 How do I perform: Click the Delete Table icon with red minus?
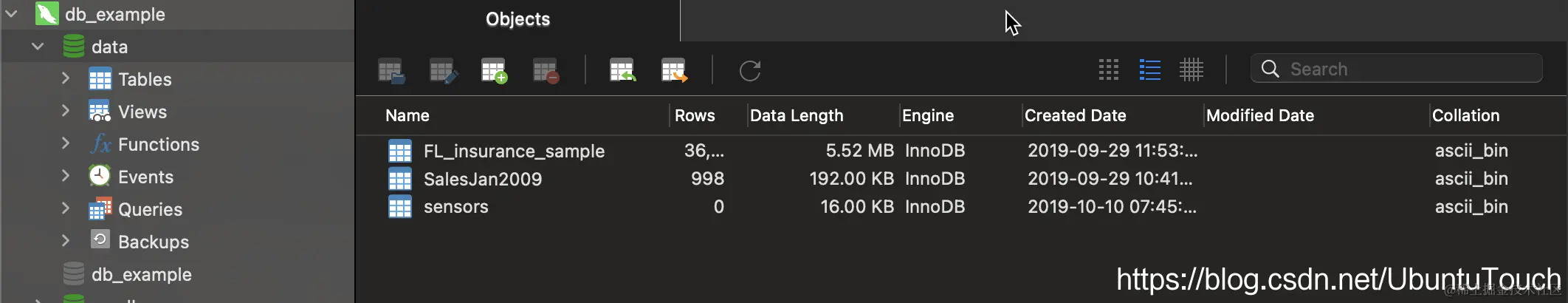click(x=546, y=71)
